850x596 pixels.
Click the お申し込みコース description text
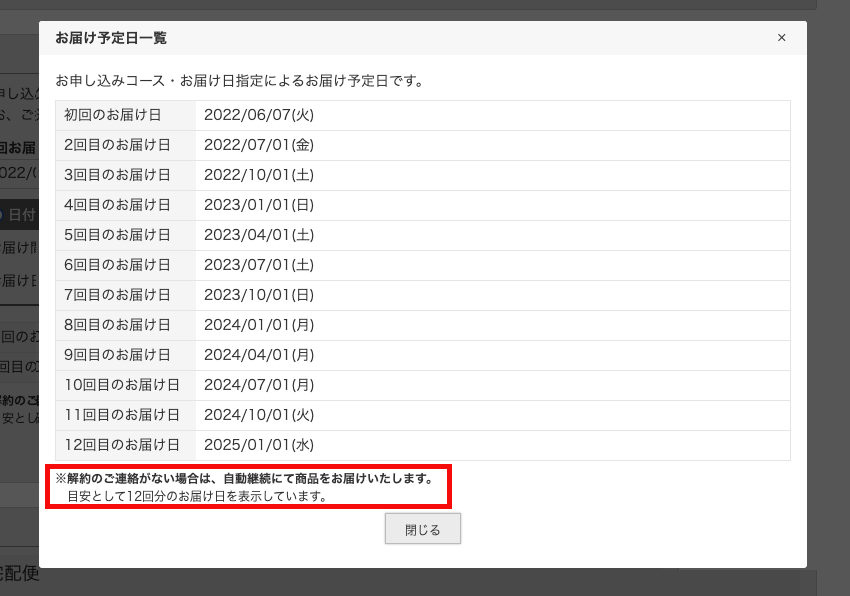[x=240, y=81]
